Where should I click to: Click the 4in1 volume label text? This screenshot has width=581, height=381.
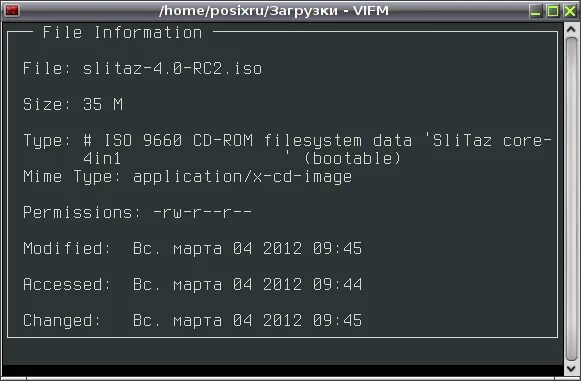coord(102,159)
